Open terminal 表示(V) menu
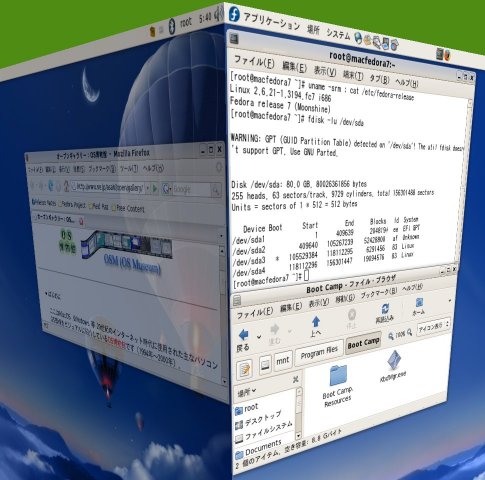 point(325,71)
